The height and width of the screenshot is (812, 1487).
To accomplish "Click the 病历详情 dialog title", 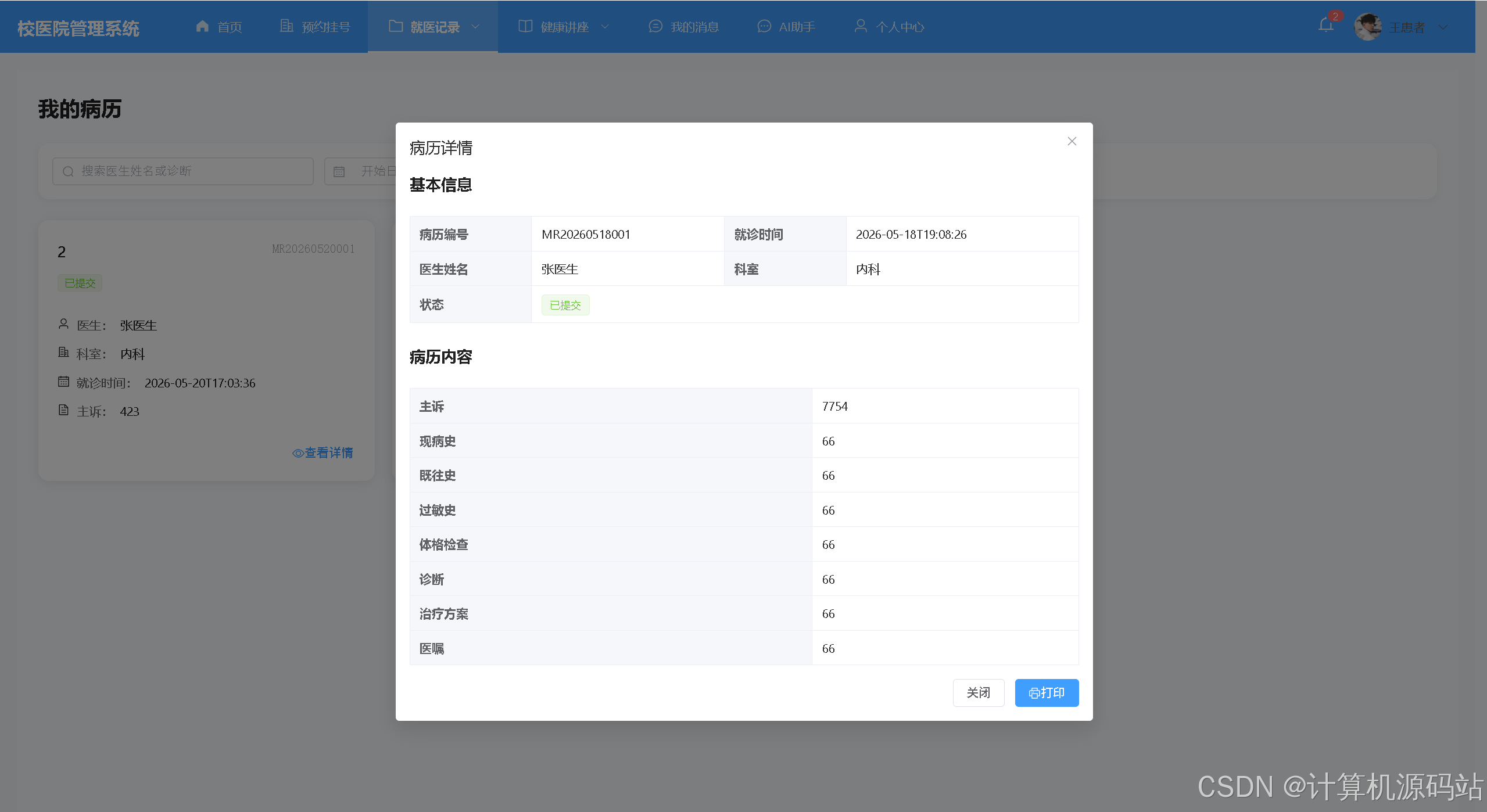I will point(441,148).
